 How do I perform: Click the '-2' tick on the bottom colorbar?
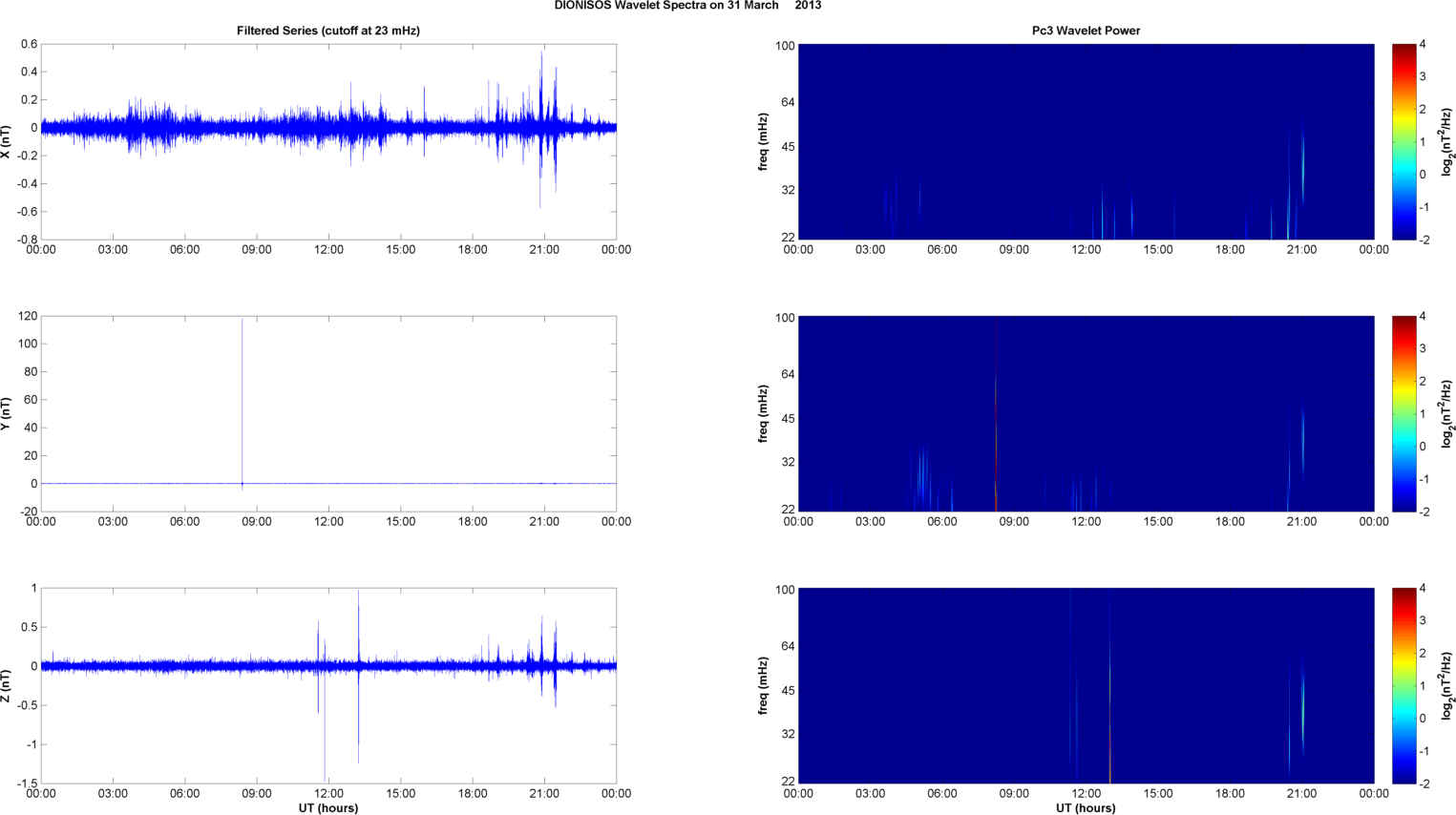[1423, 784]
